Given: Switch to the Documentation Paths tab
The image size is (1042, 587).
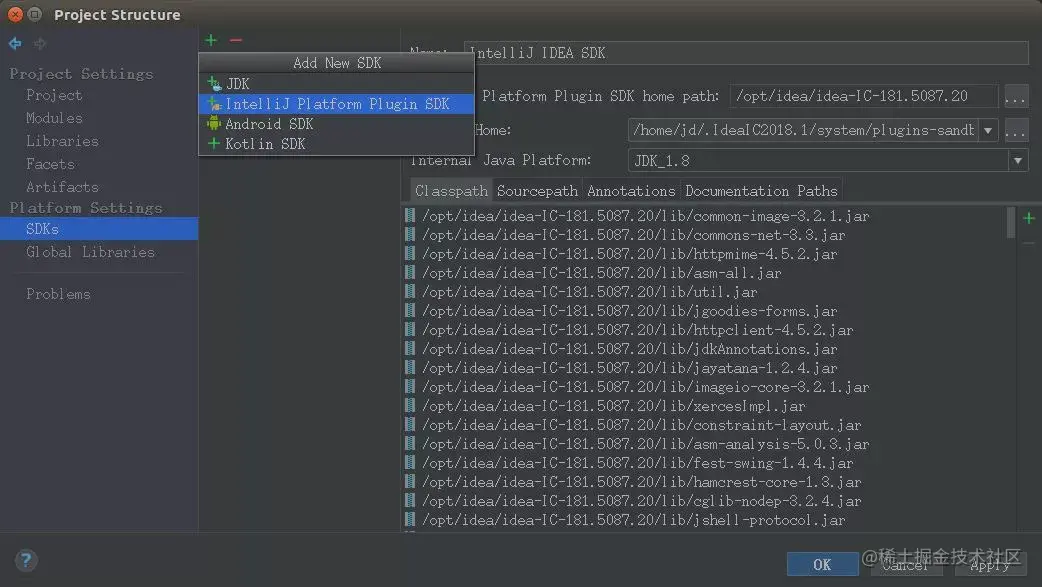Looking at the screenshot, I should click(x=761, y=191).
